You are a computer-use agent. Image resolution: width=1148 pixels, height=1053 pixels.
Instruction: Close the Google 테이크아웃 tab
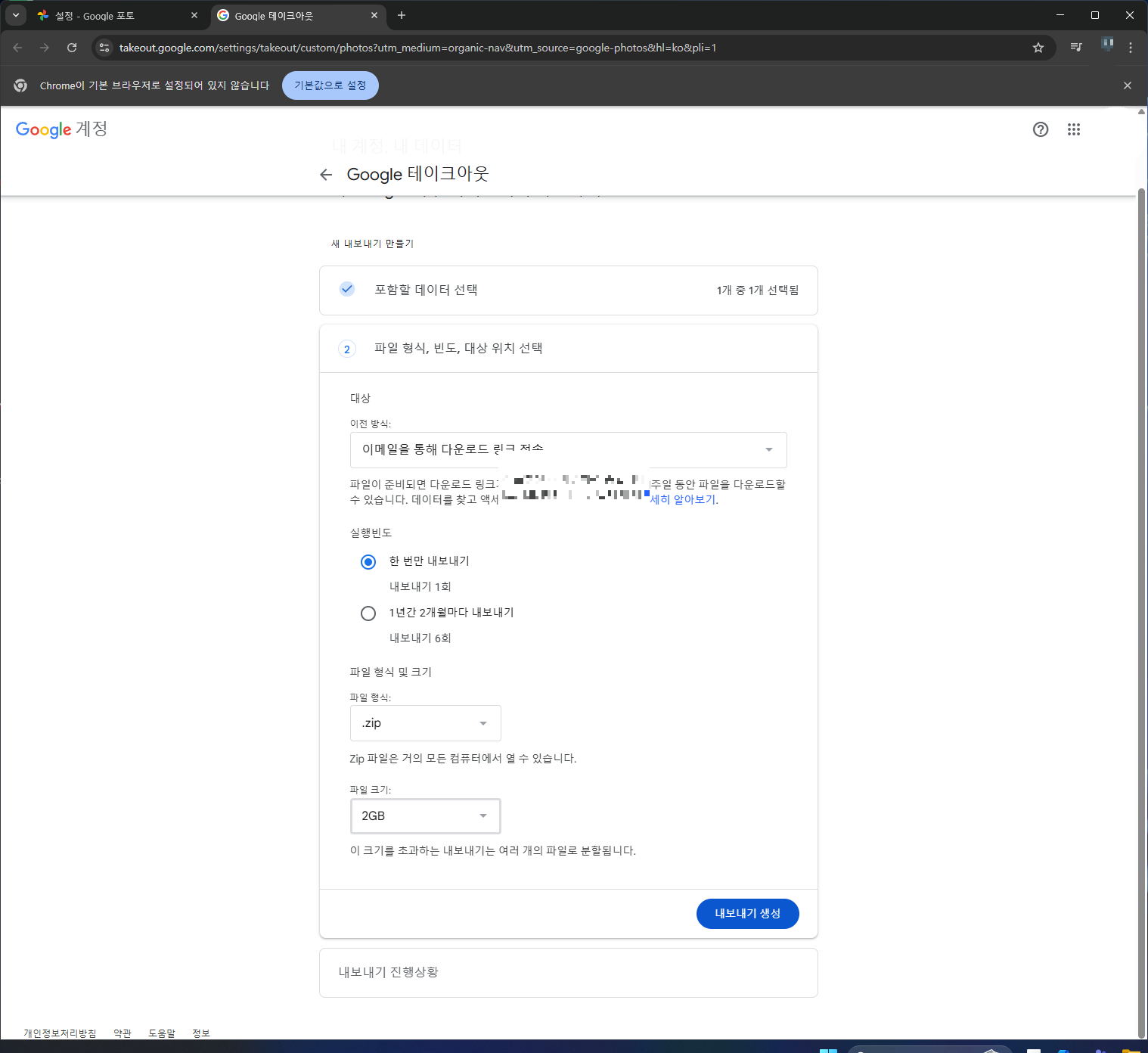[x=374, y=15]
